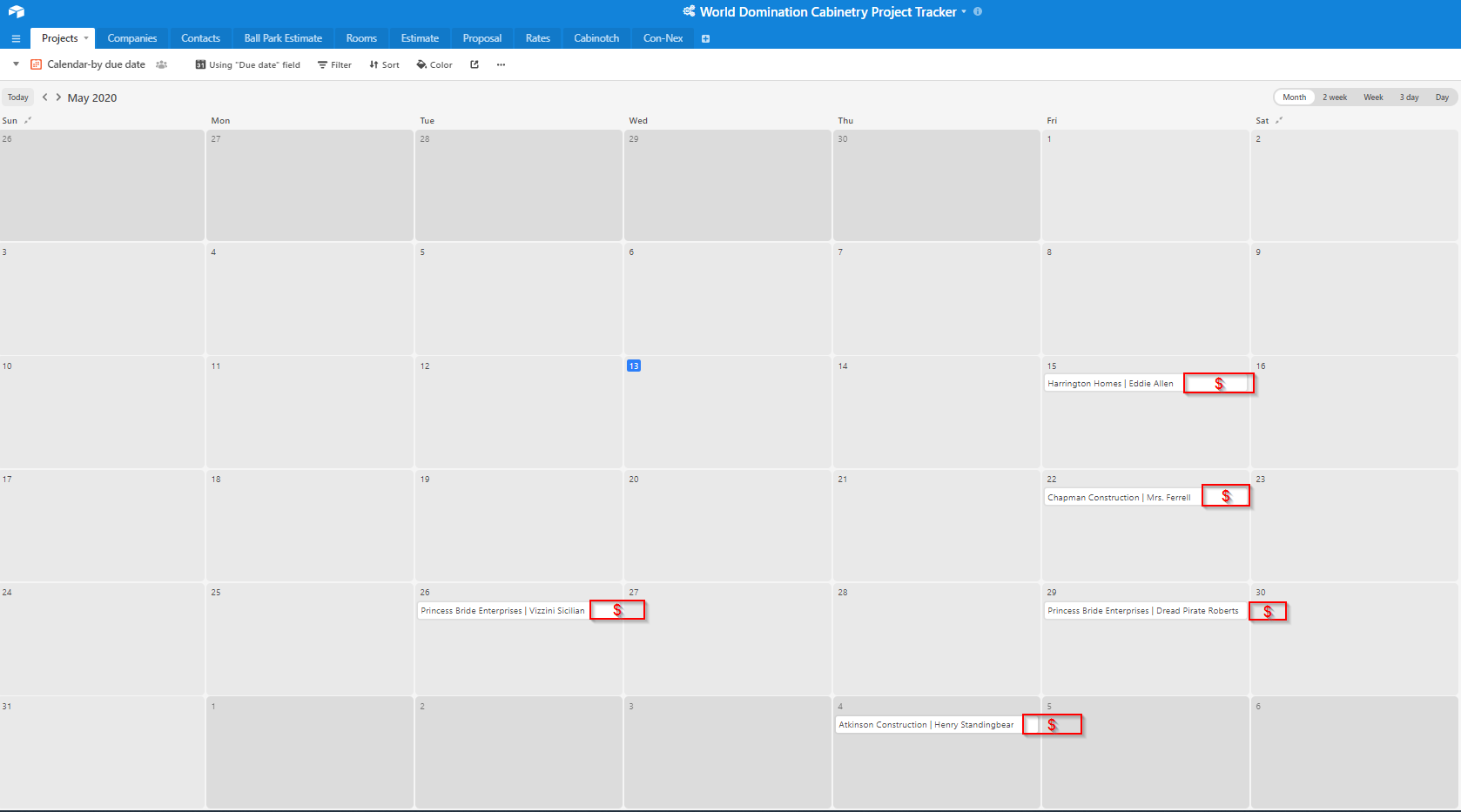Open Princess Bride Enterprises | Dread Pirate Roberts record

pyautogui.click(x=1146, y=611)
